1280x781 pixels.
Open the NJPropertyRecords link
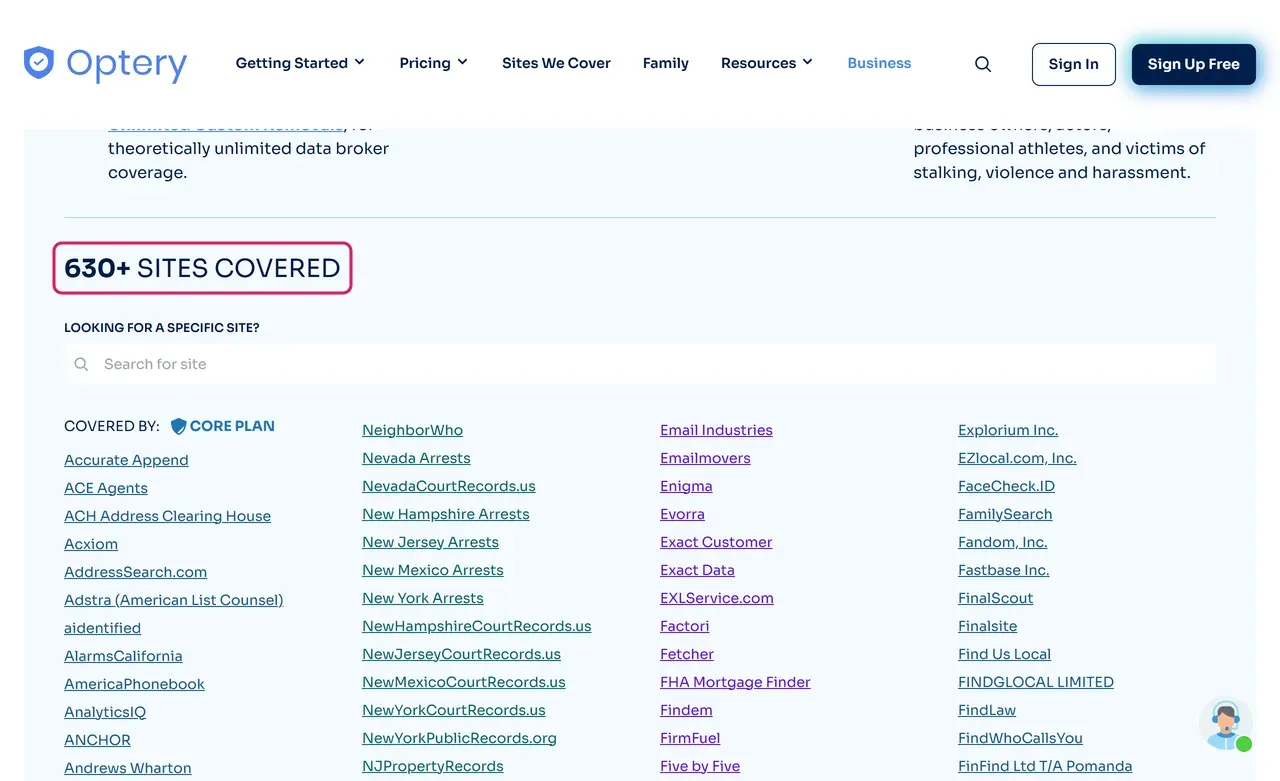[x=433, y=766]
